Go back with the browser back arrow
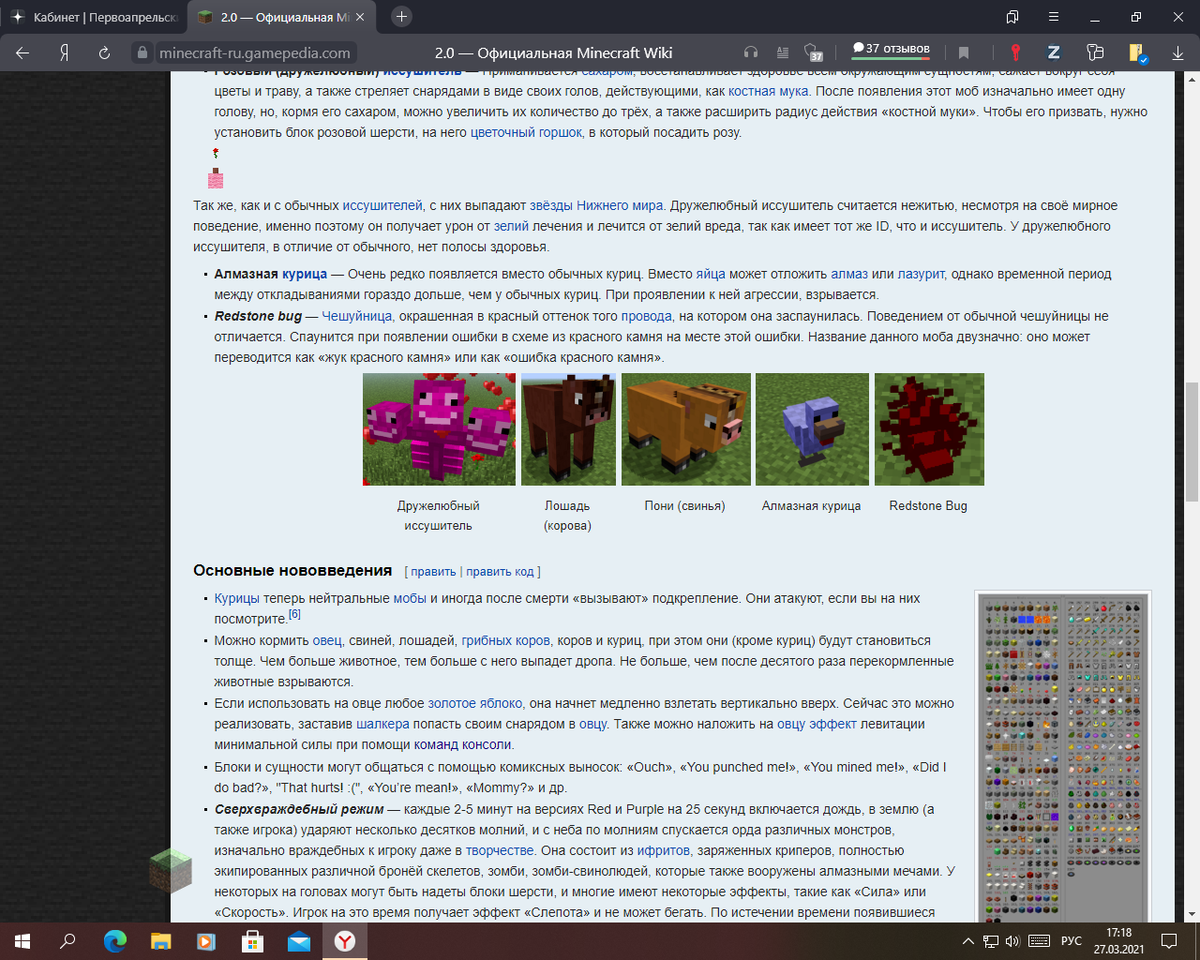This screenshot has height=960, width=1200. click(22, 53)
